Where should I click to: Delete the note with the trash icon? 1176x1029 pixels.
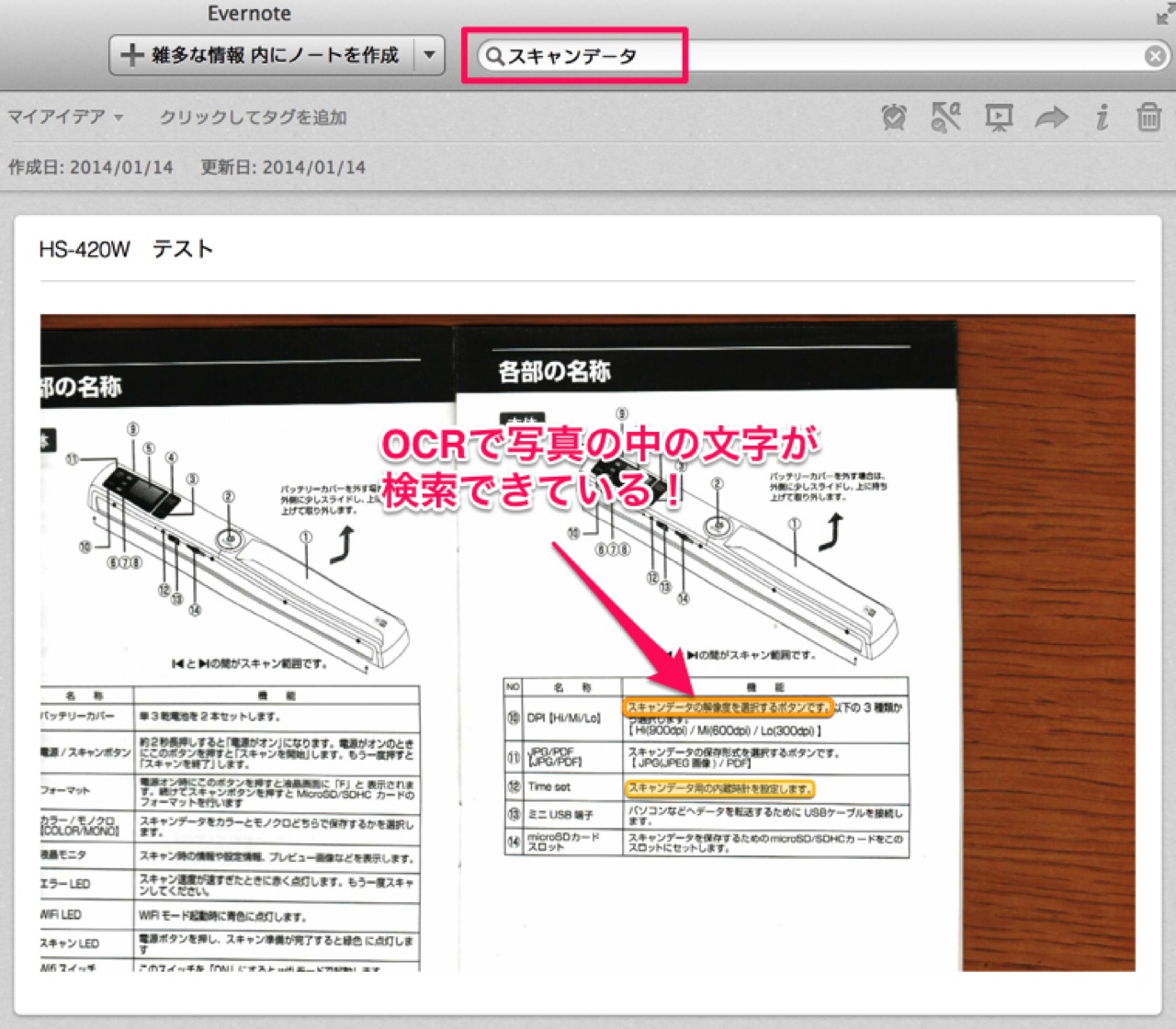pyautogui.click(x=1148, y=117)
